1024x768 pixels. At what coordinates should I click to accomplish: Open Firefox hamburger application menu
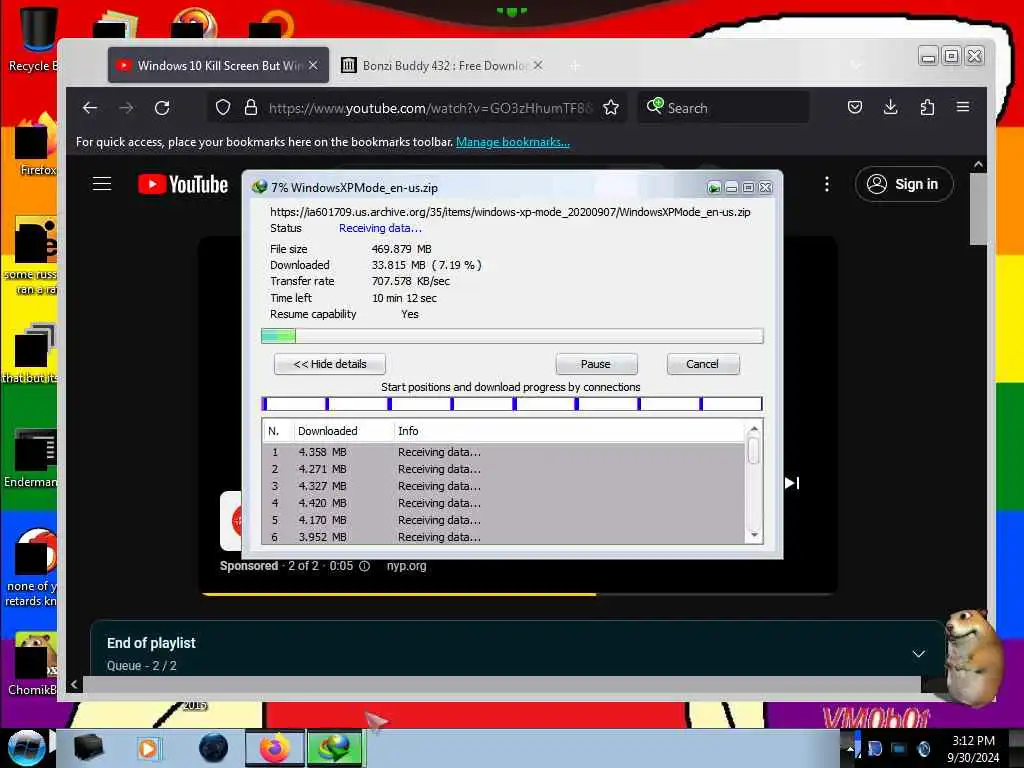[x=963, y=107]
